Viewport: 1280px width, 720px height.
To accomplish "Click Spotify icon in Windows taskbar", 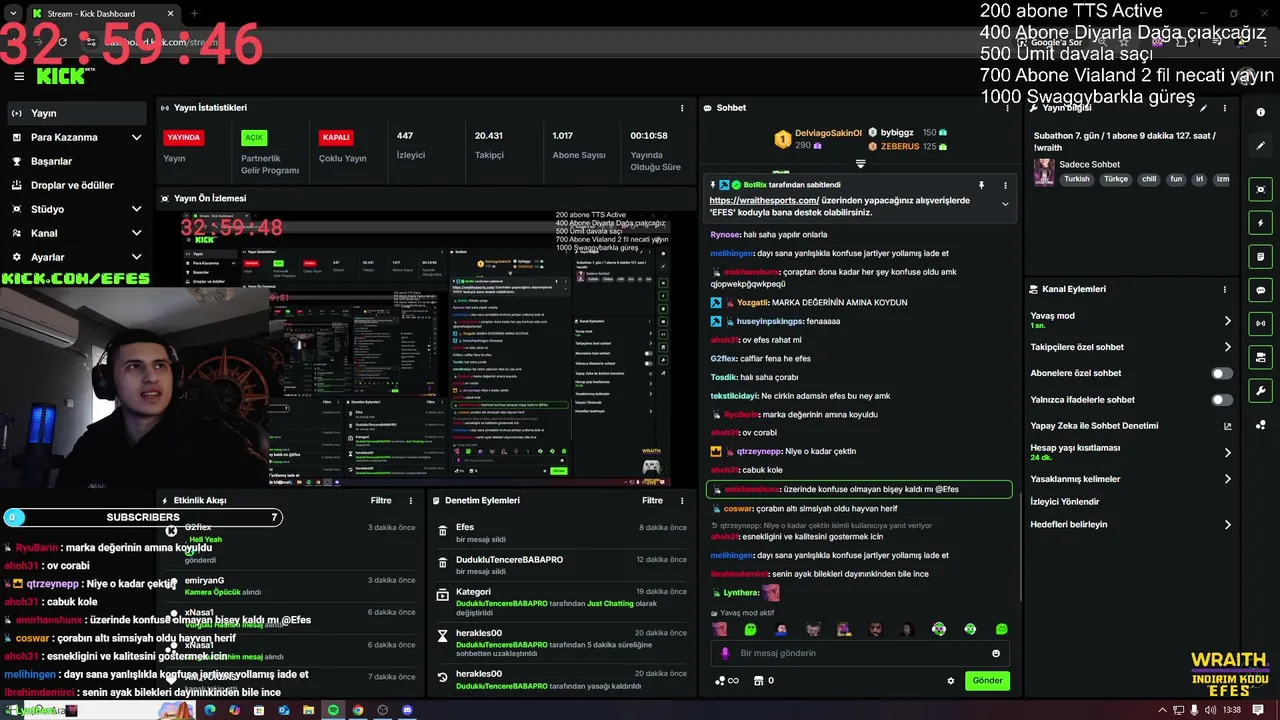I will point(333,710).
